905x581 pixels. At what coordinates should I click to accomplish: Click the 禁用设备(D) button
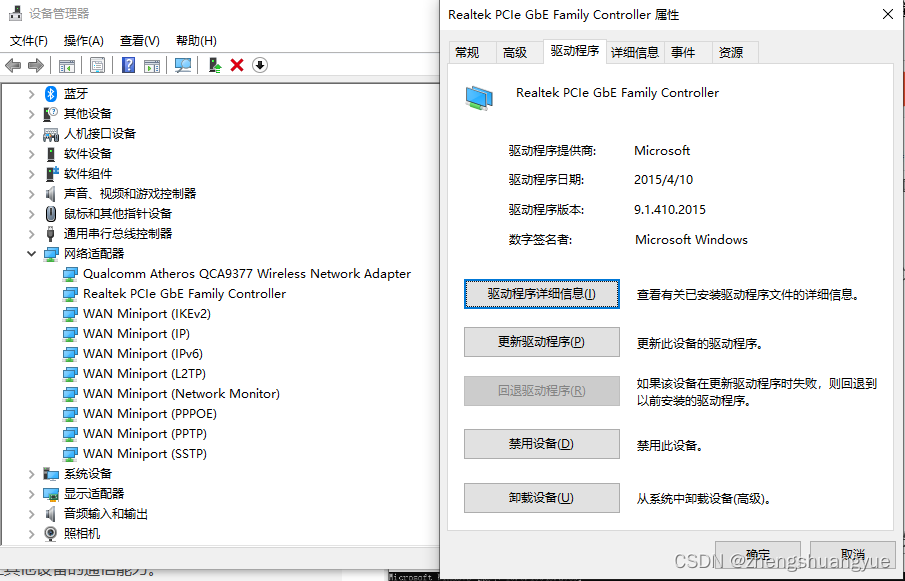tap(541, 444)
